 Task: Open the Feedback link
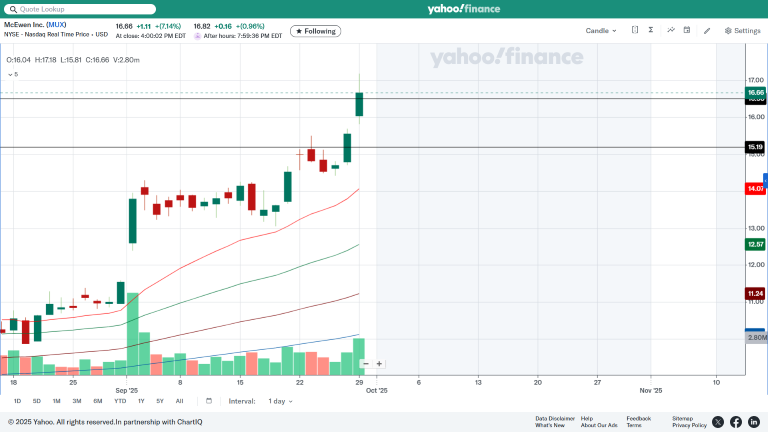click(639, 419)
